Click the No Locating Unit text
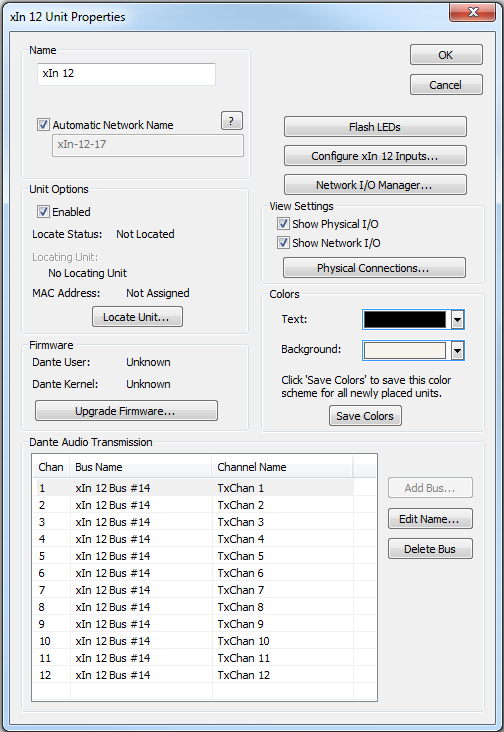 pyautogui.click(x=87, y=273)
